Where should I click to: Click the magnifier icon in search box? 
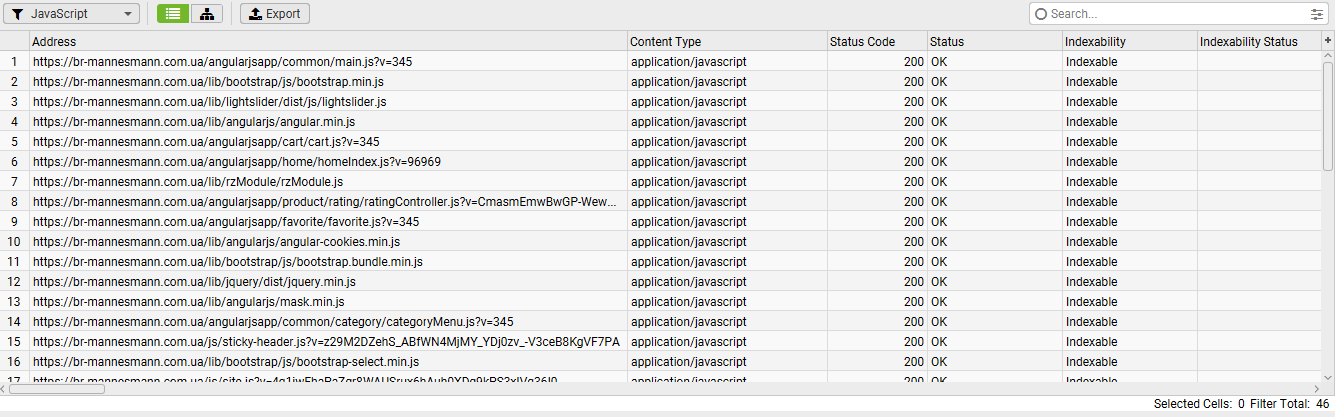(1041, 14)
